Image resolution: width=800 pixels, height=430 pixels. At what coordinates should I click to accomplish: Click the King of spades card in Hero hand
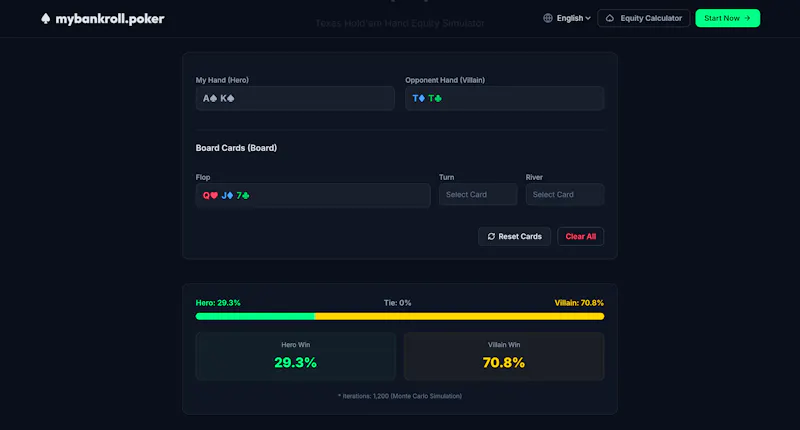[x=228, y=98]
